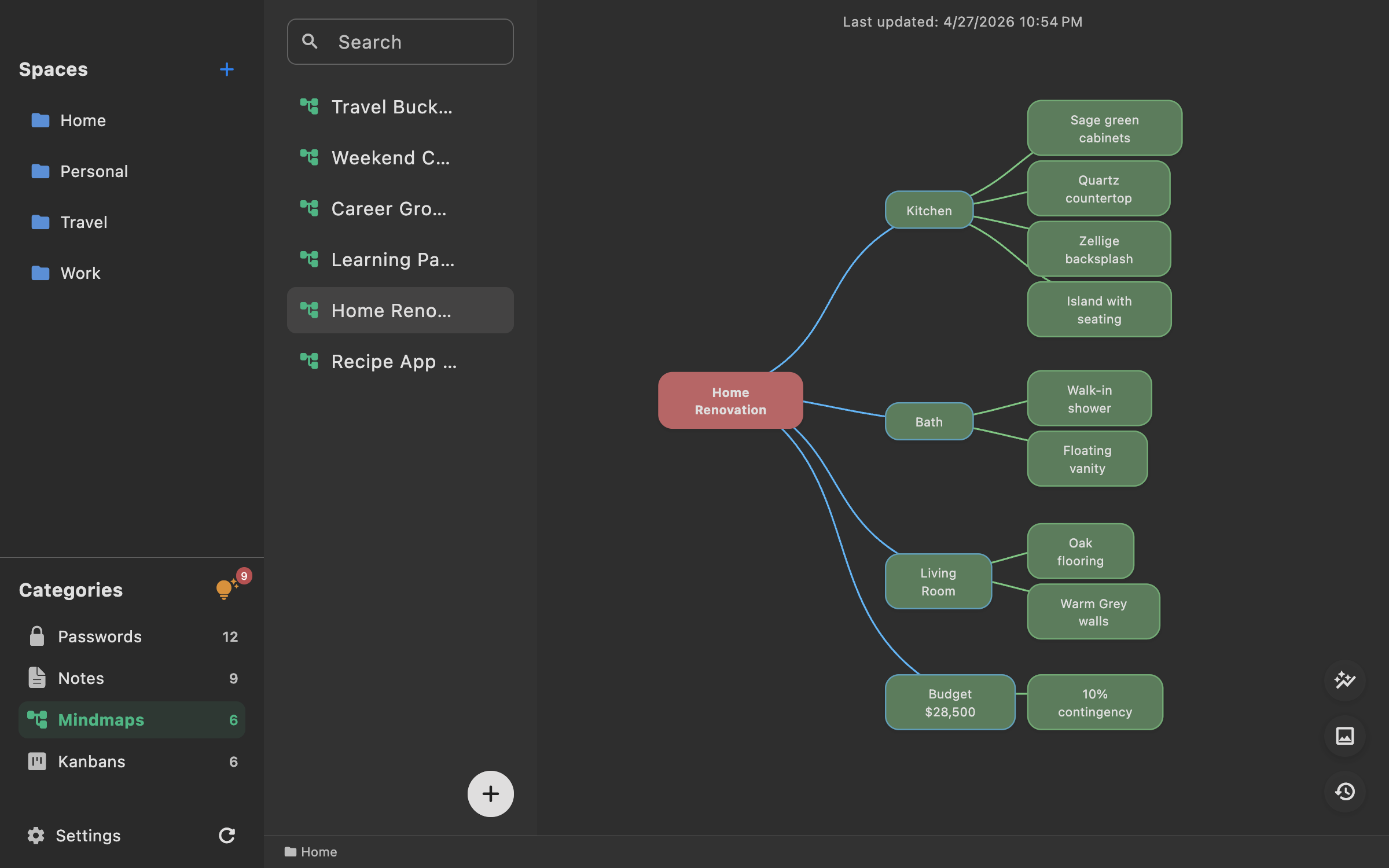Click the refresh sync icon beside Settings
This screenshot has width=1389, height=868.
[227, 835]
